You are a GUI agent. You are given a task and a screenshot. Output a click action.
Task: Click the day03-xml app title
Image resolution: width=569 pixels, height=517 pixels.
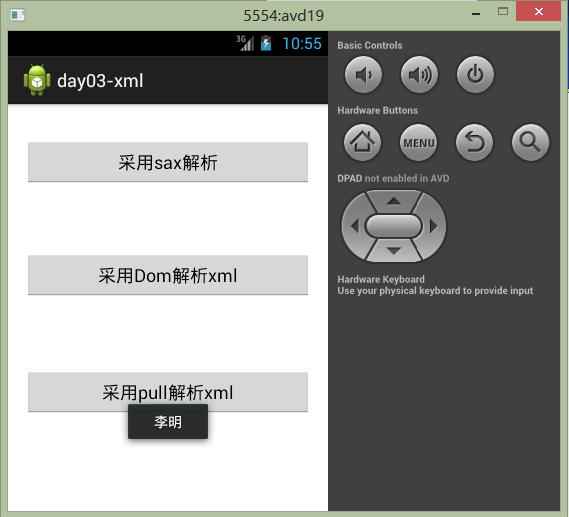click(100, 81)
